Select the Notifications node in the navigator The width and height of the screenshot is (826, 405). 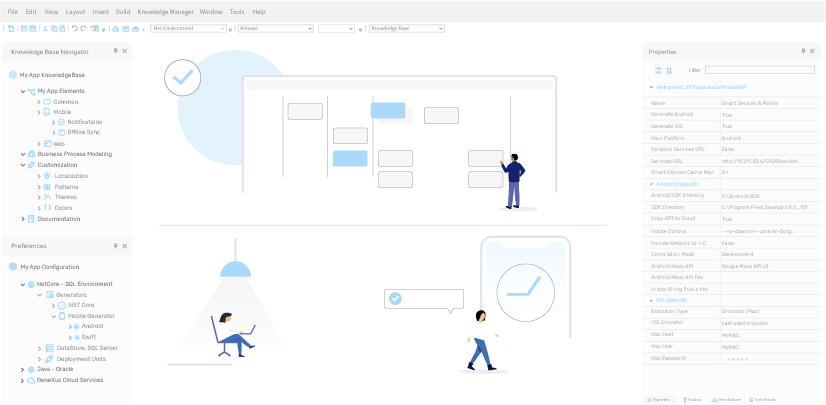coord(84,122)
